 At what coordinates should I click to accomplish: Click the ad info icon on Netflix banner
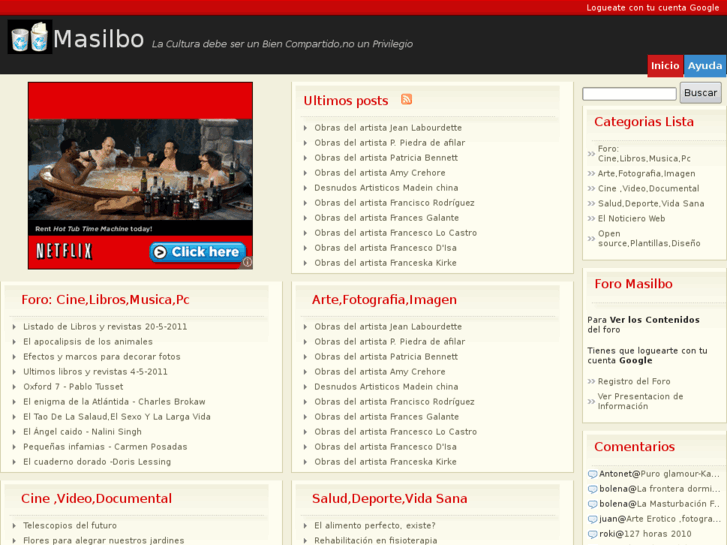[x=248, y=263]
